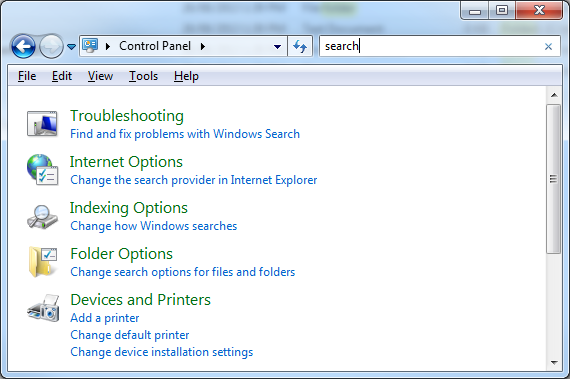570x379 pixels.
Task: Open the Tools menu
Action: tap(144, 76)
